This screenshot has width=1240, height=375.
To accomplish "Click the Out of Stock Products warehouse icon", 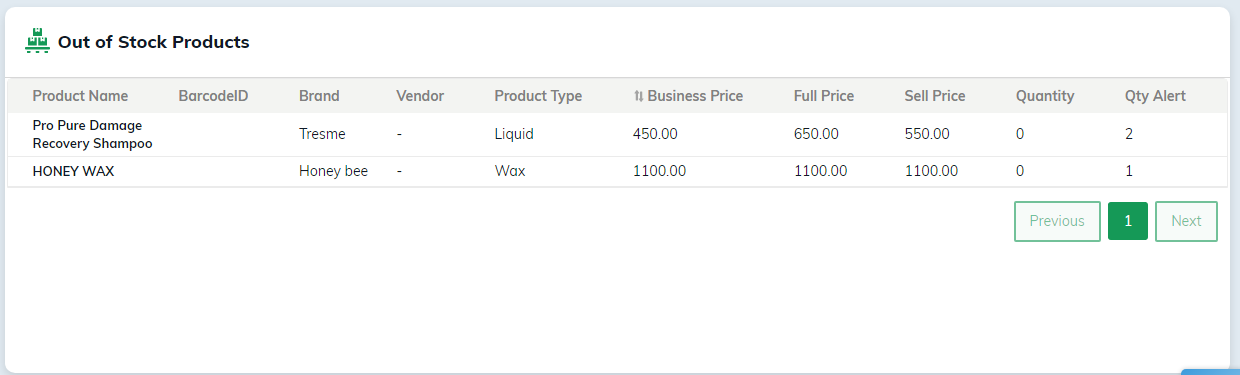I will click(x=37, y=42).
